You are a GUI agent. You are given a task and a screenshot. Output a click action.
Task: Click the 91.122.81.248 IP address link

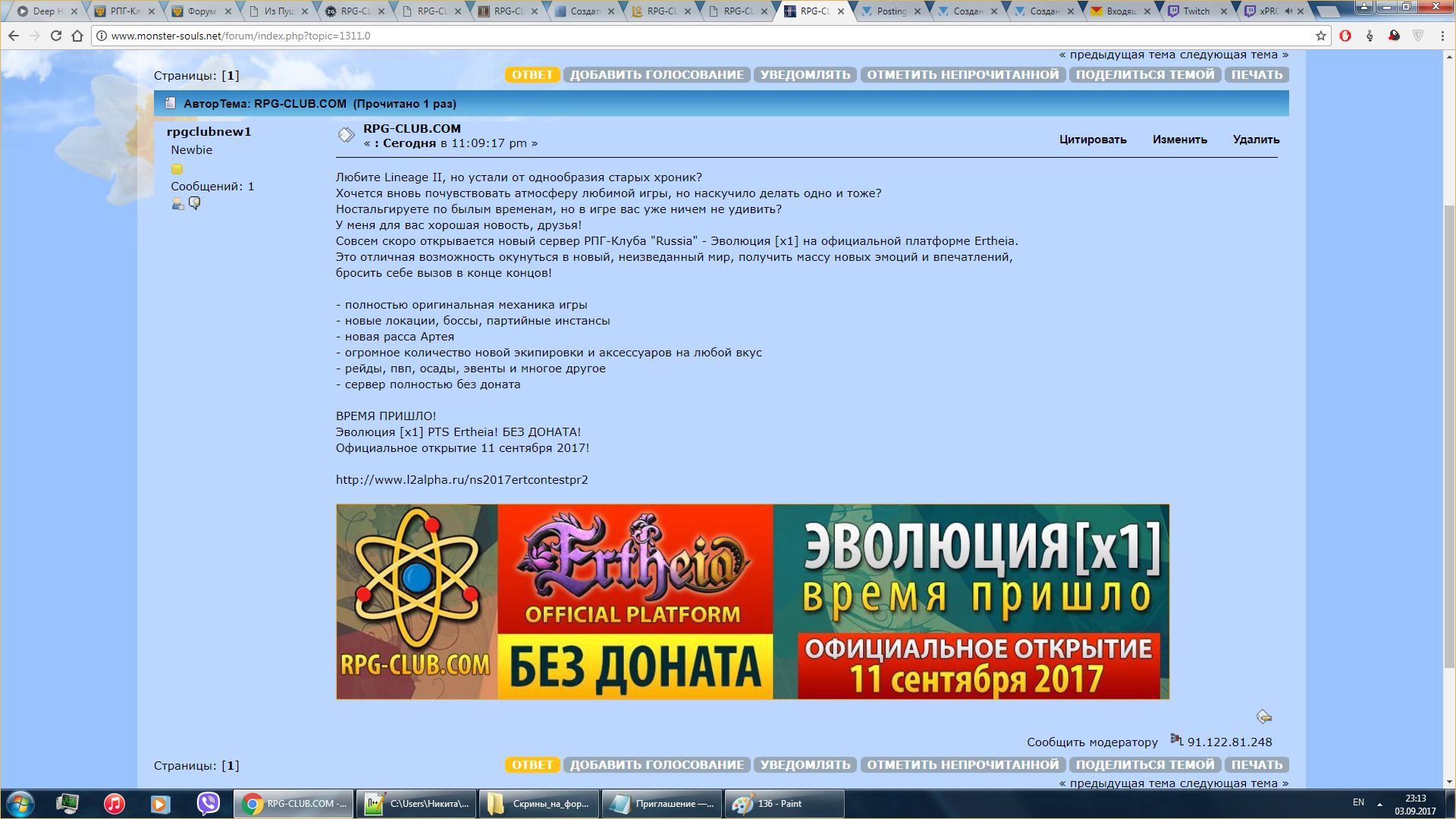tap(1229, 742)
